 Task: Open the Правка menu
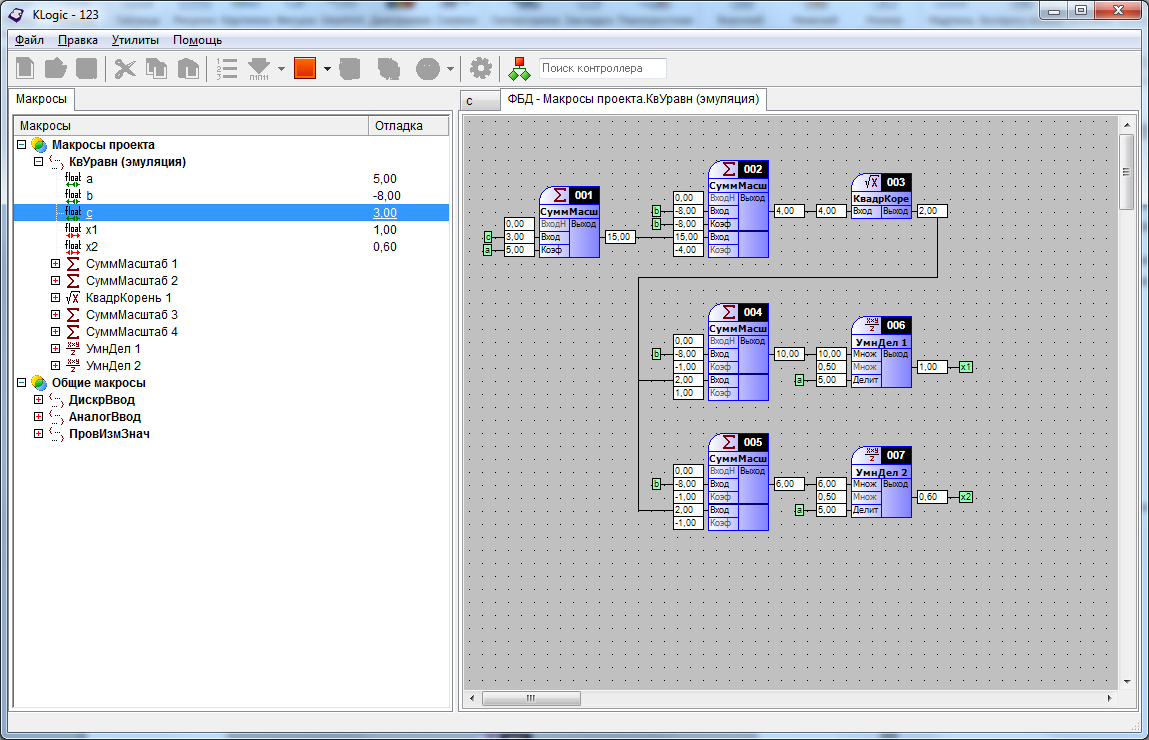pos(78,40)
